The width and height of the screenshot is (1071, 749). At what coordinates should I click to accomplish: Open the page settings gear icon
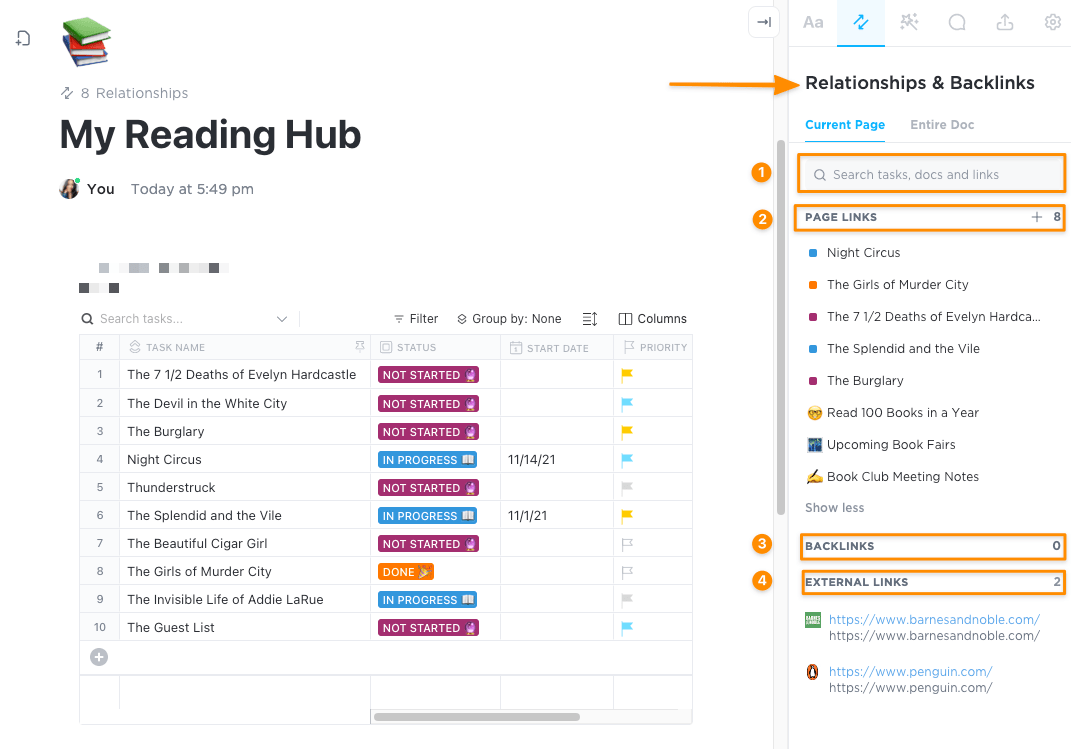tap(1053, 22)
